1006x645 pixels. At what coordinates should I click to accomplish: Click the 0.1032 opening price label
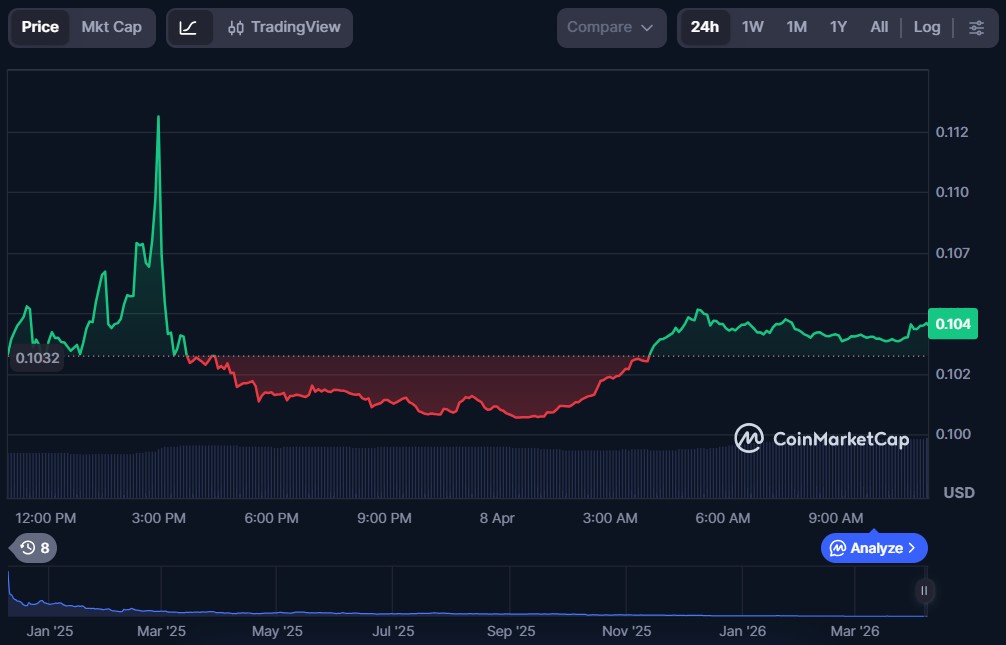(x=36, y=357)
